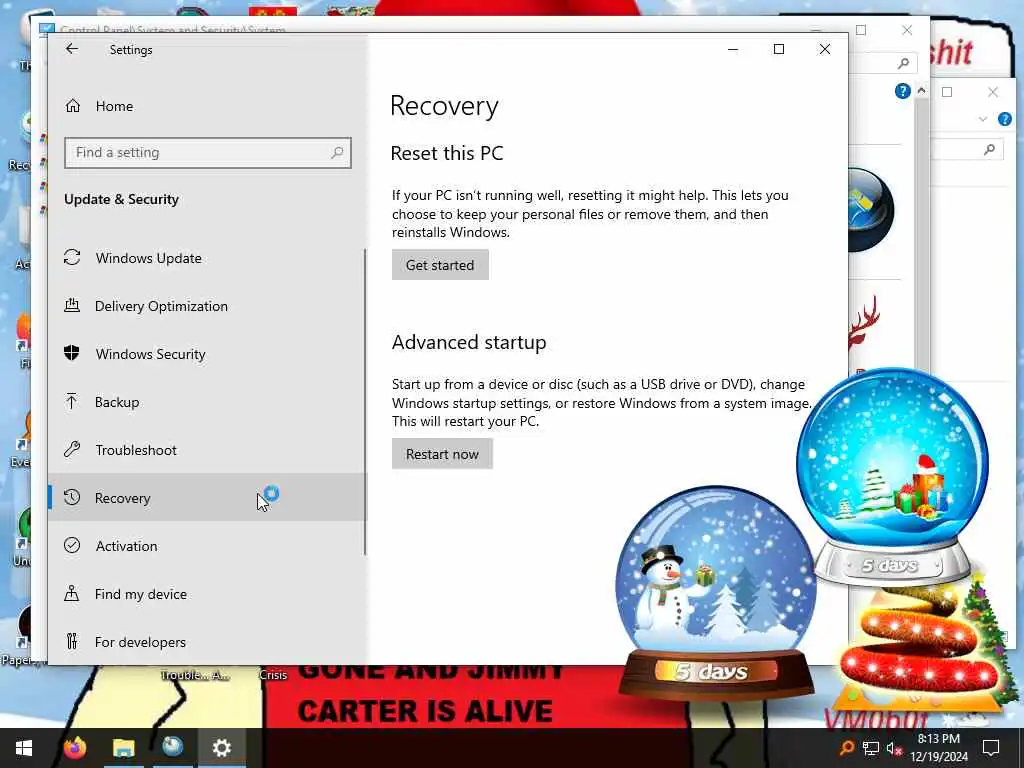Launch Firefox from the taskbar
Viewport: 1024px width, 768px height.
pyautogui.click(x=74, y=748)
